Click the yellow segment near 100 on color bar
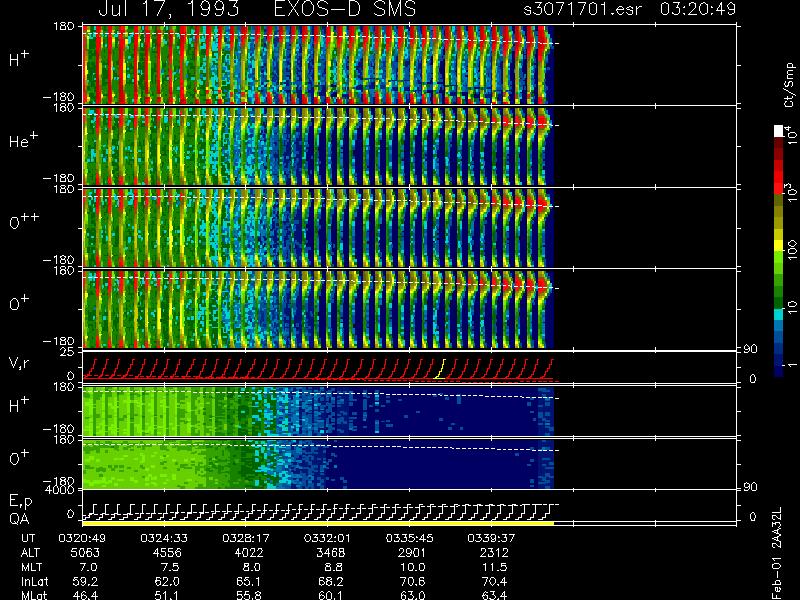The image size is (800, 600). (779, 246)
